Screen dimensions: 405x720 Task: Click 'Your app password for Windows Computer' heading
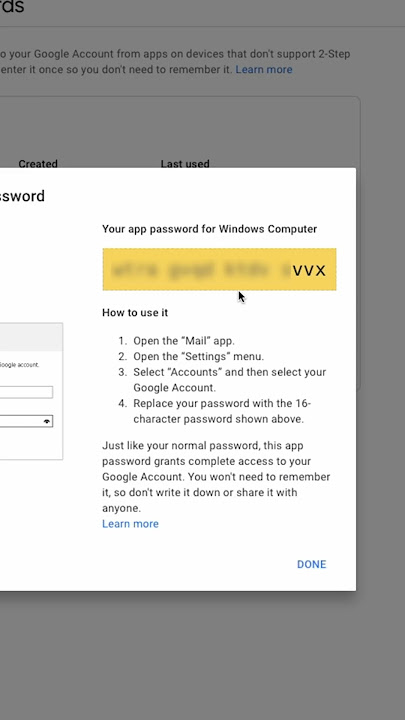209,229
